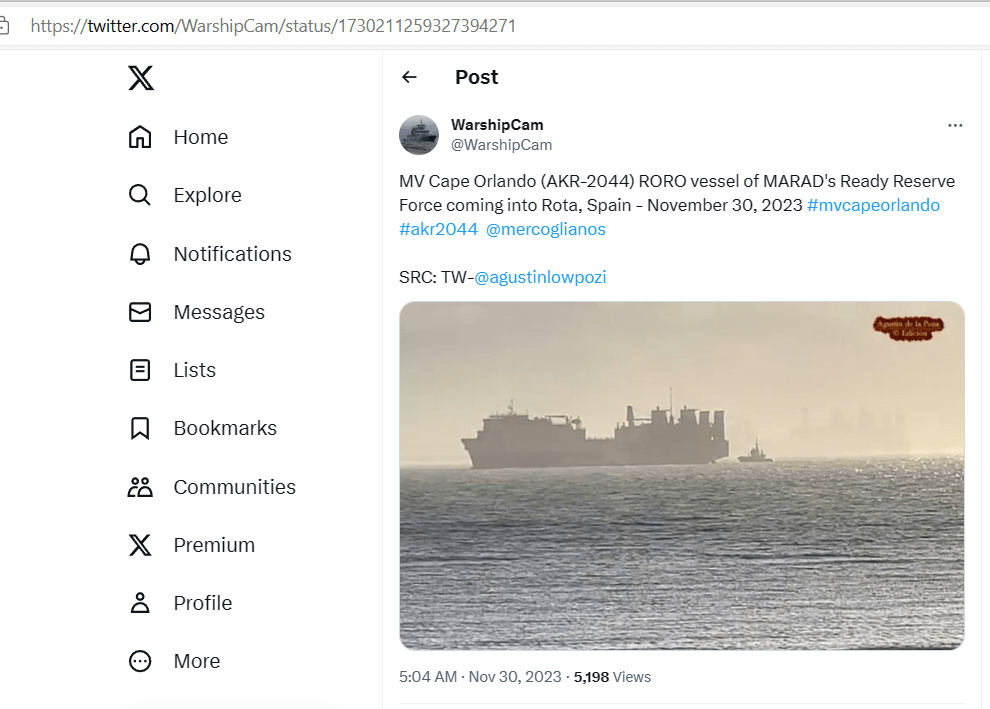Open Bookmarks icon in sidebar

(x=140, y=428)
